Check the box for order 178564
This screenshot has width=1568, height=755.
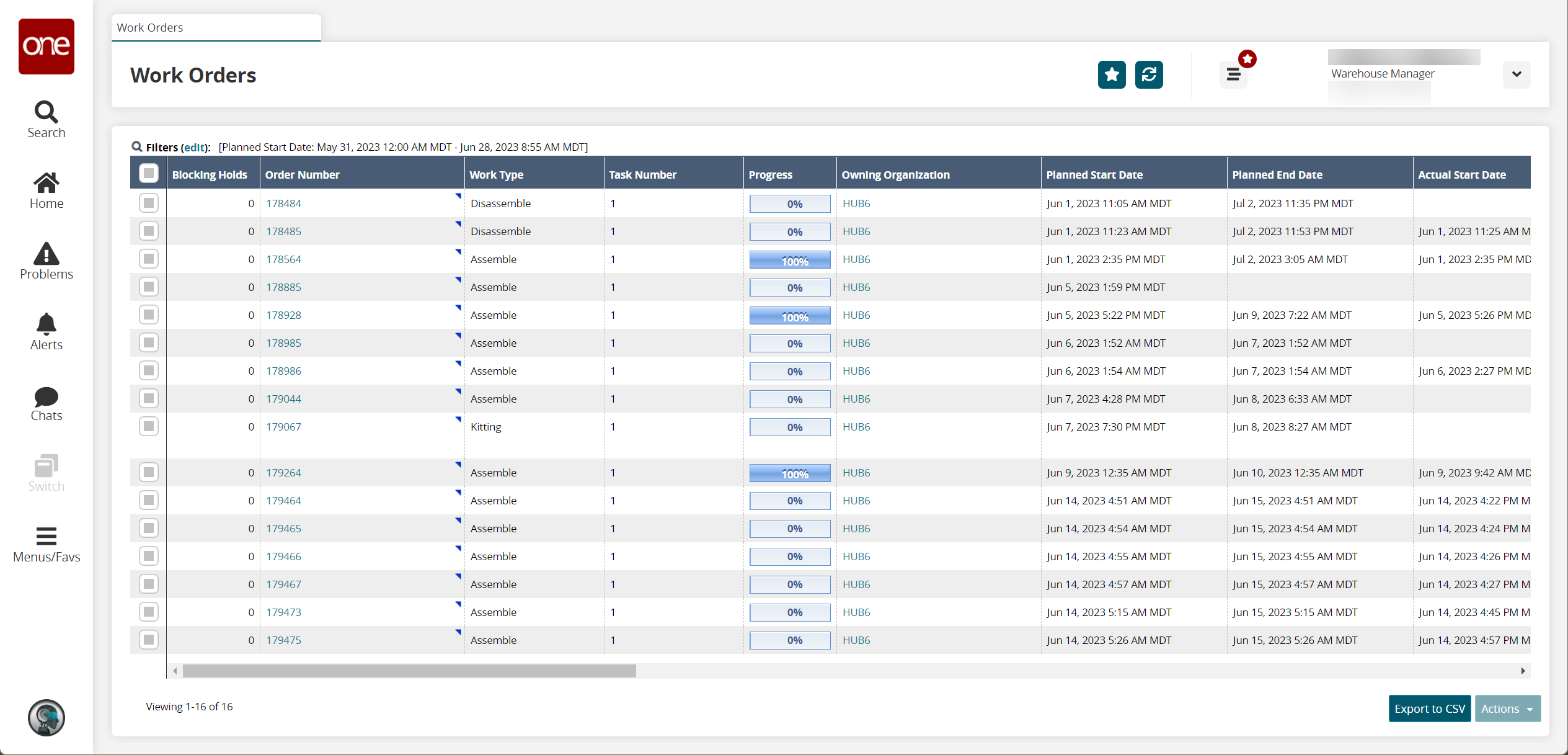(149, 259)
